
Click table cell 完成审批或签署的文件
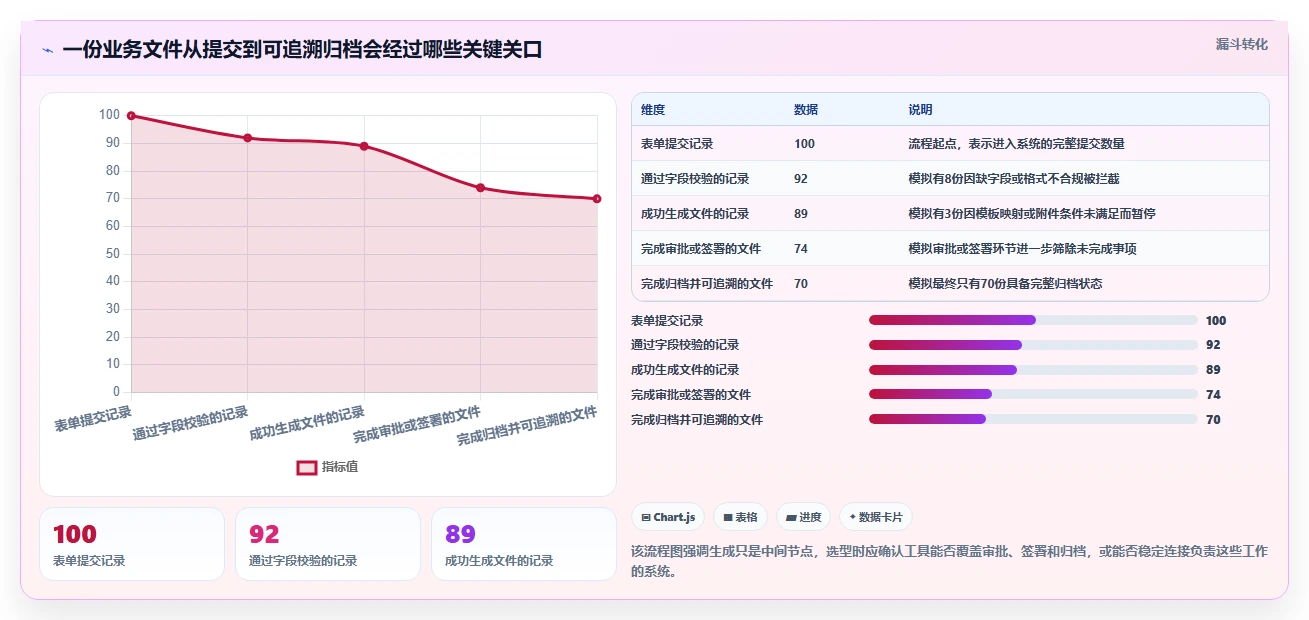(701, 249)
